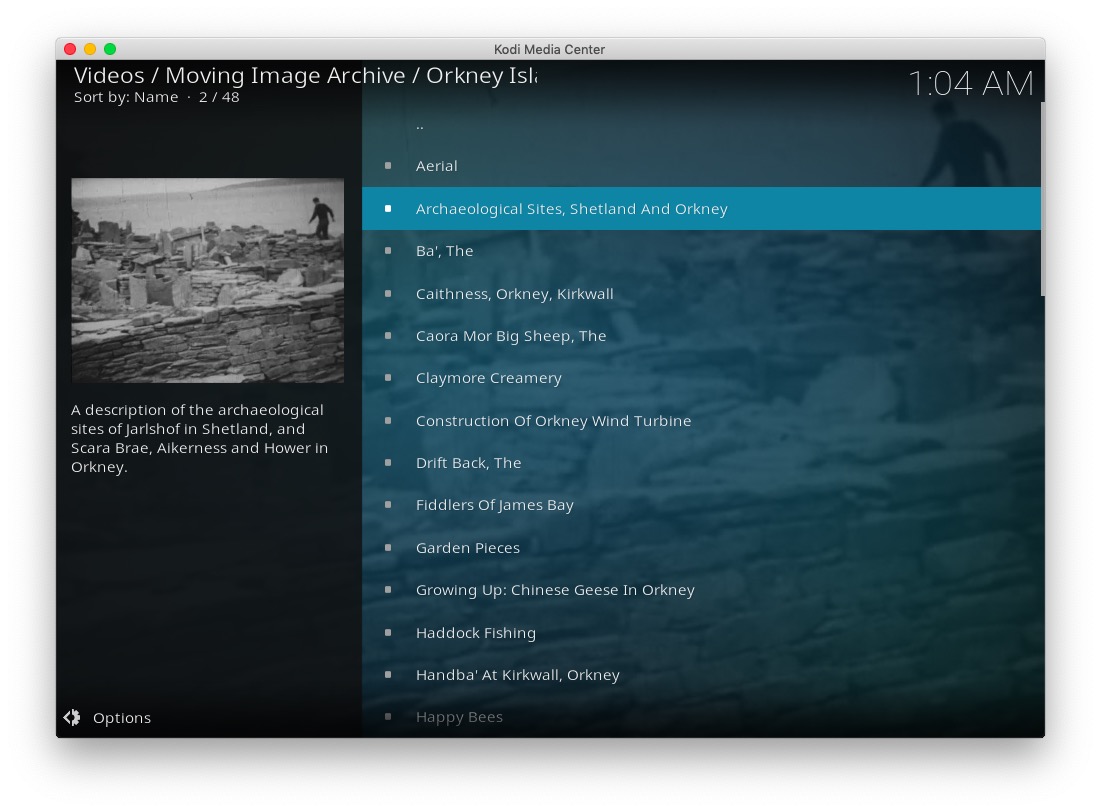Open the Options side menu

point(121,718)
